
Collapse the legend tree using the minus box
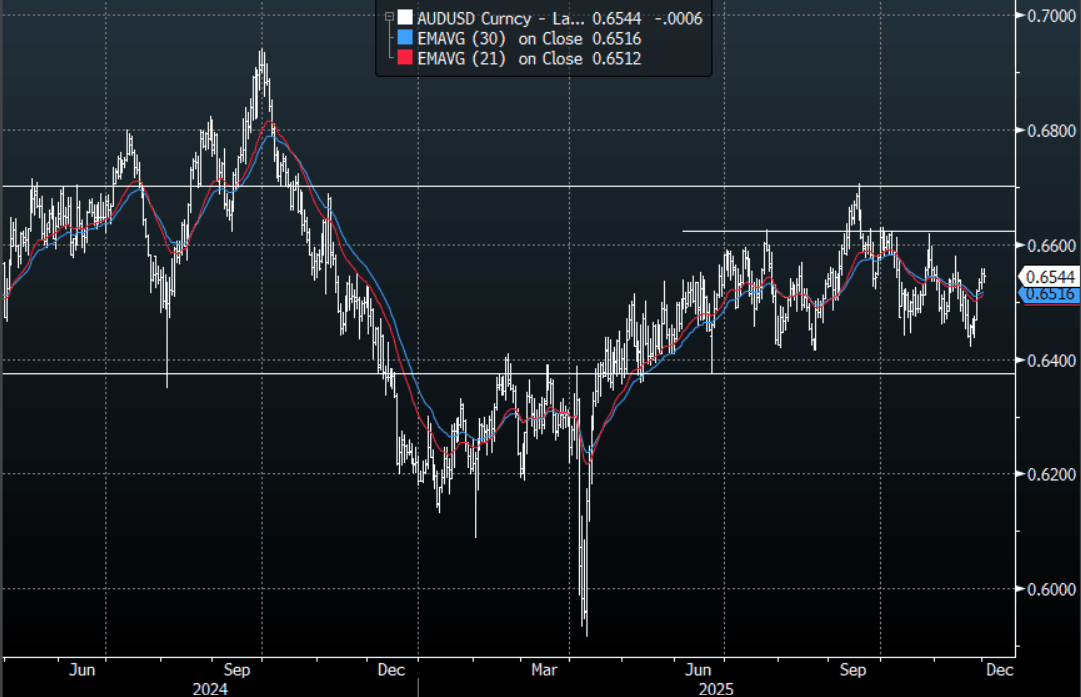388,16
